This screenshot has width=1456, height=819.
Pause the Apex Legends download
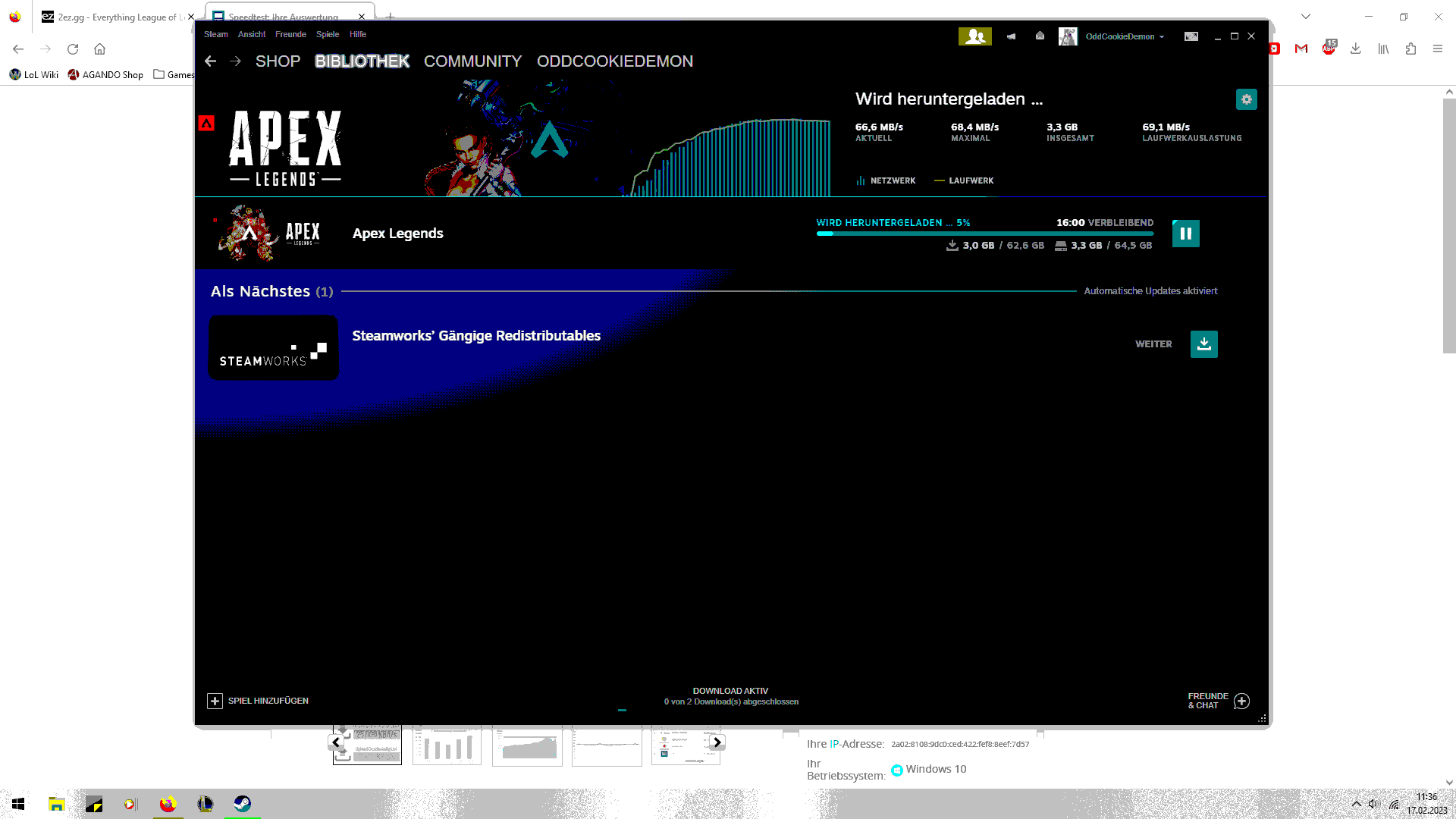(x=1186, y=234)
